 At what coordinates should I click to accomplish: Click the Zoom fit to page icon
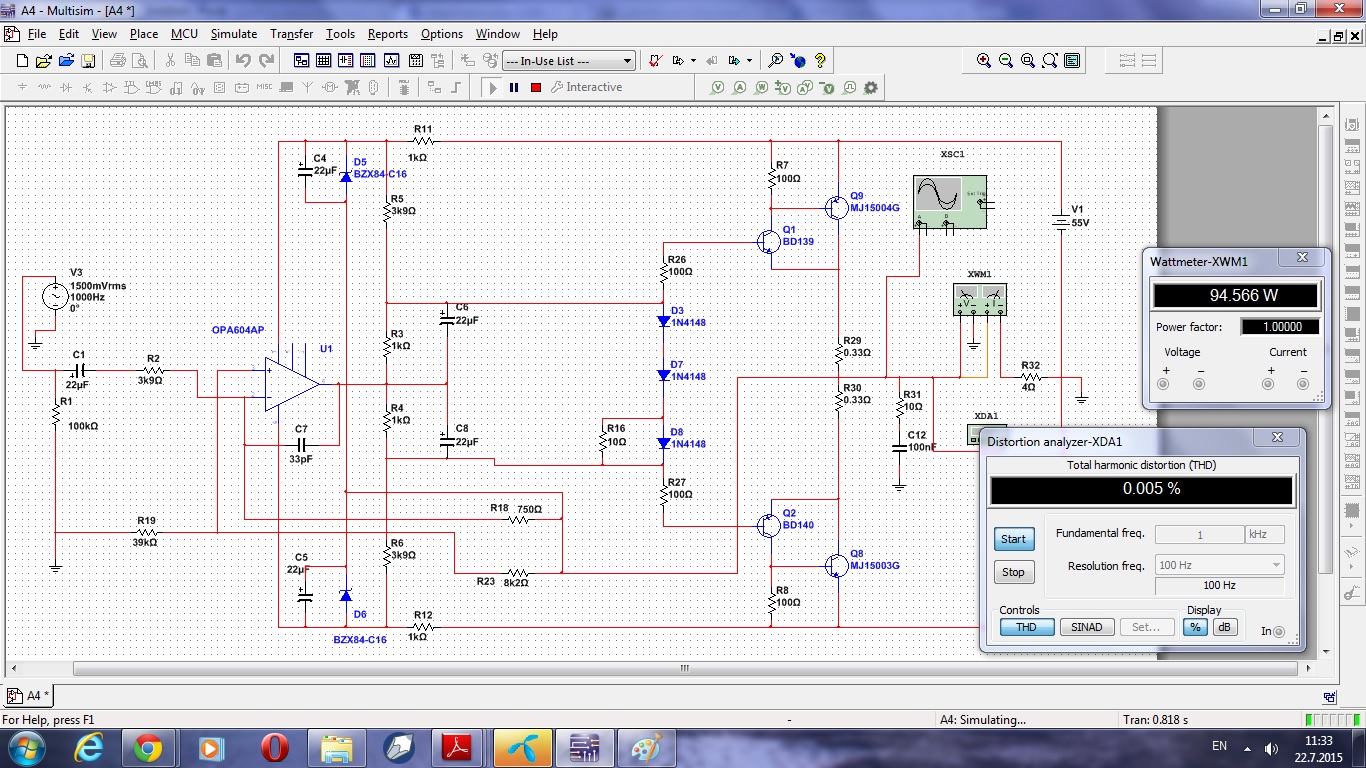1050,61
